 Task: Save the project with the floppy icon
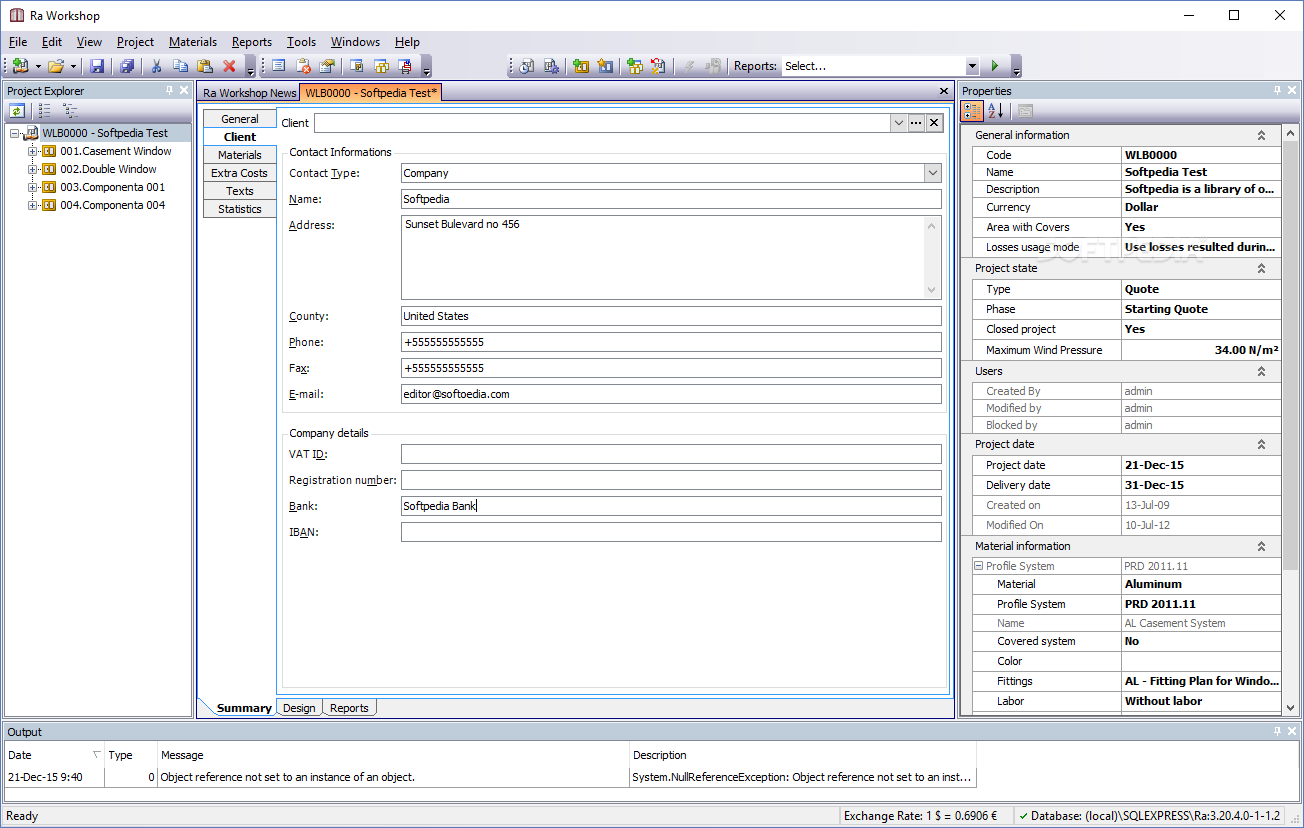coord(97,66)
